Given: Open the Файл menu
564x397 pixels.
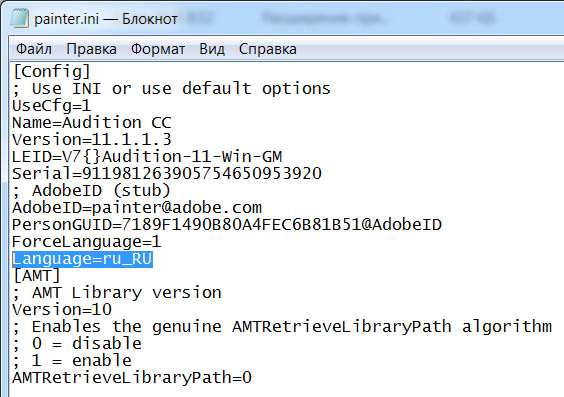Looking at the screenshot, I should [x=34, y=49].
